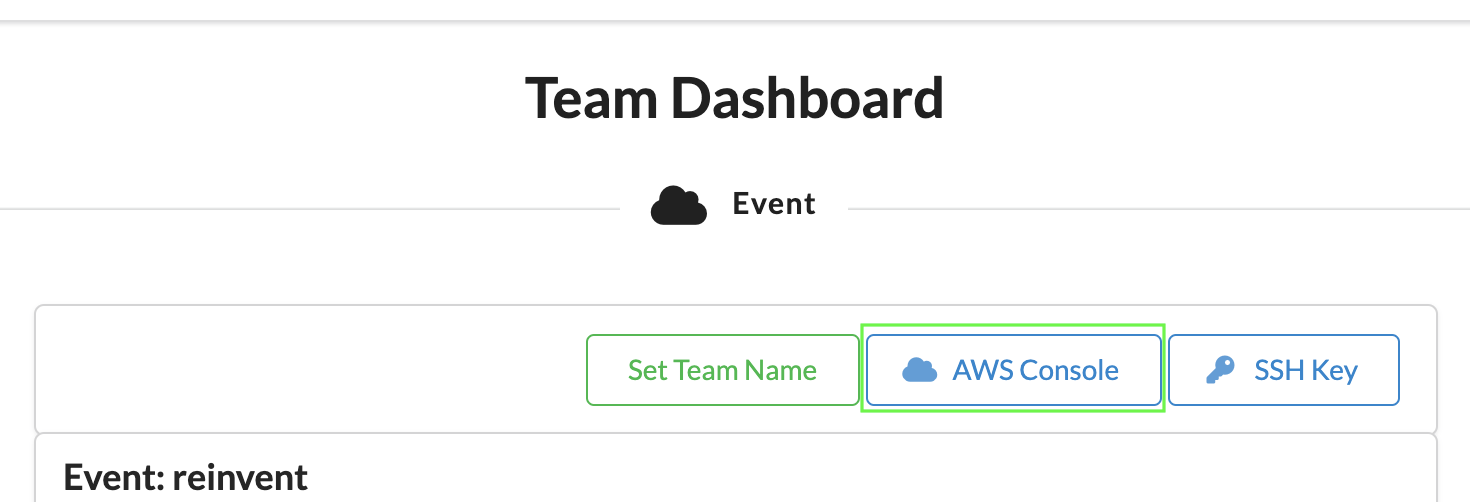Click the 'Event: reinvent' heading

(186, 477)
